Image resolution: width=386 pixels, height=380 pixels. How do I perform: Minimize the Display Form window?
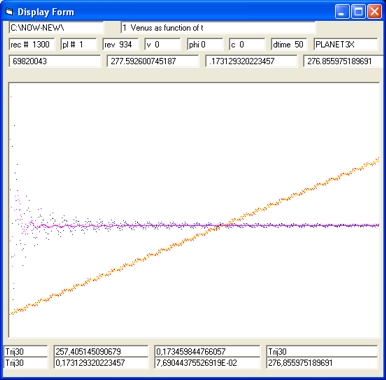click(x=342, y=12)
